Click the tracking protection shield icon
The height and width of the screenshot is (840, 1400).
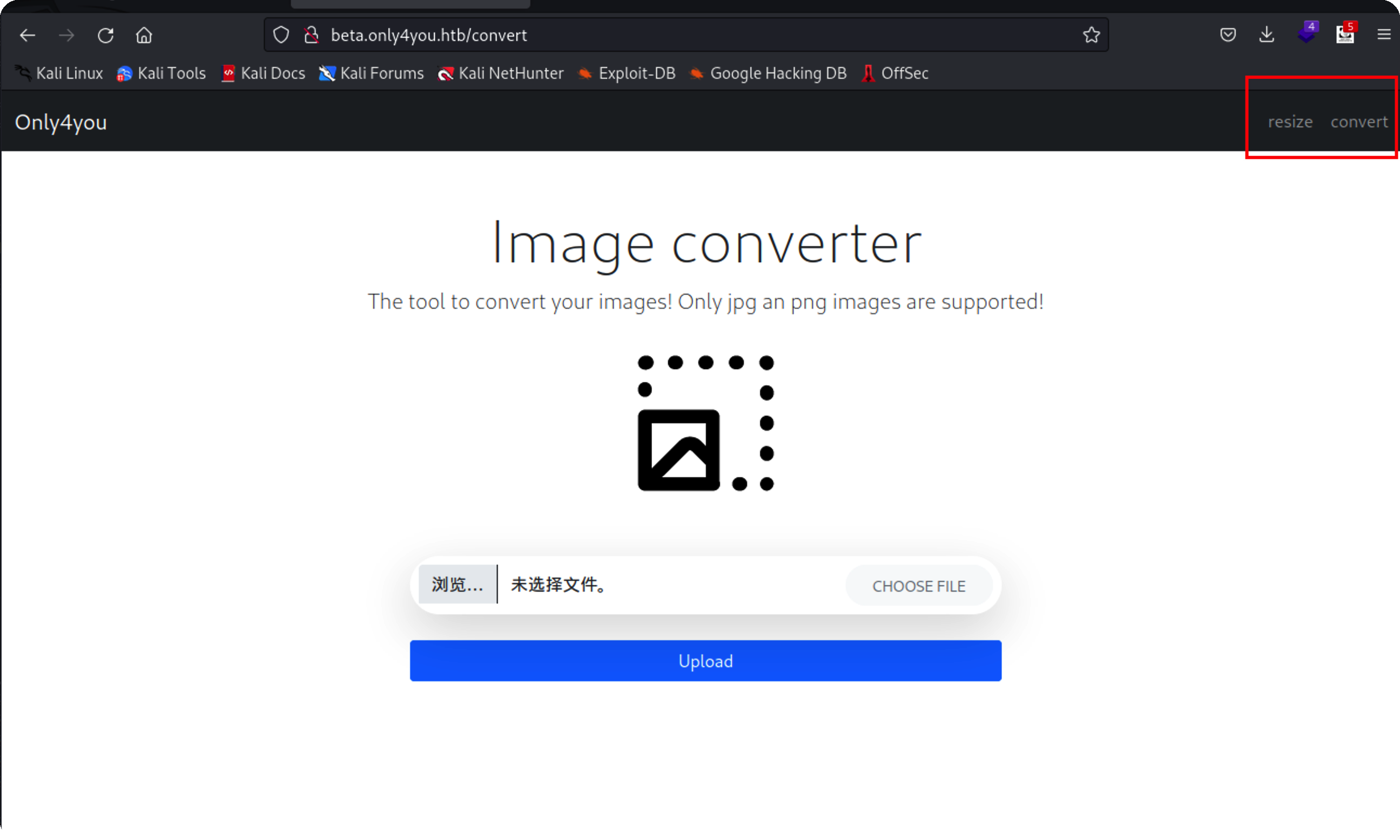(x=281, y=35)
